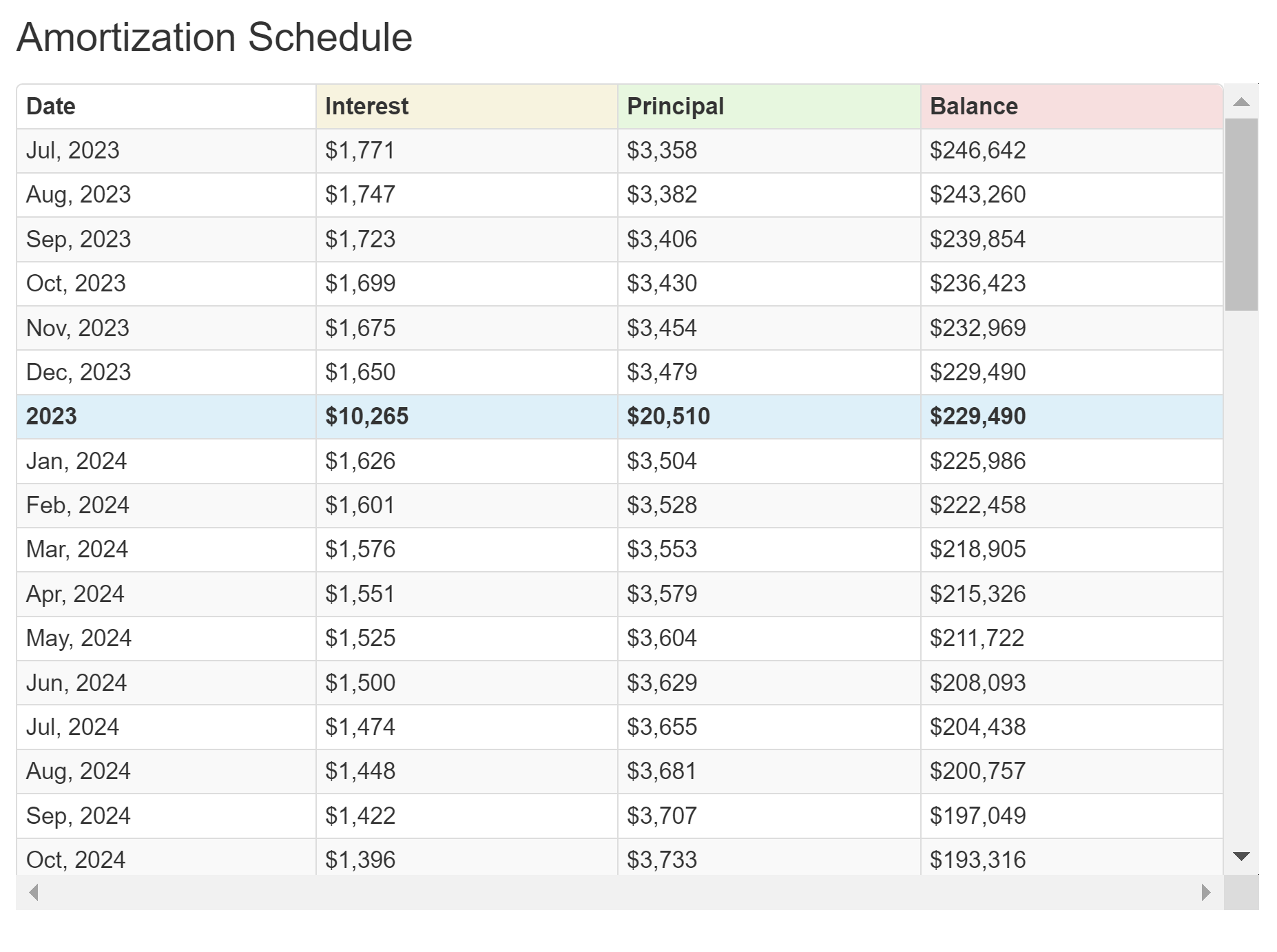The height and width of the screenshot is (952, 1277).
Task: Select the highlighted 2023 summary row
Action: [482, 416]
